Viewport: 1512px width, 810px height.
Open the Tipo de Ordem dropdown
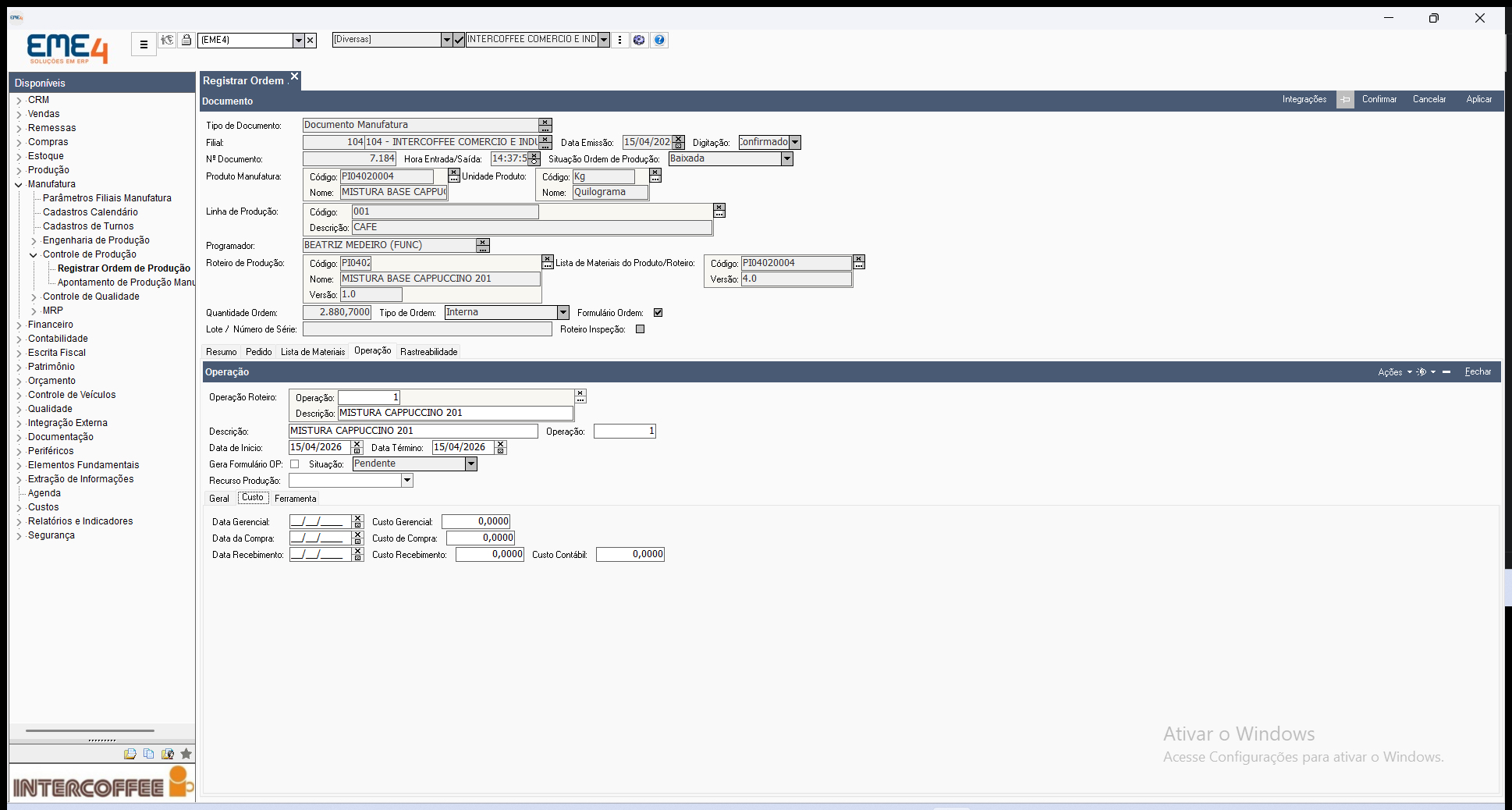[563, 313]
